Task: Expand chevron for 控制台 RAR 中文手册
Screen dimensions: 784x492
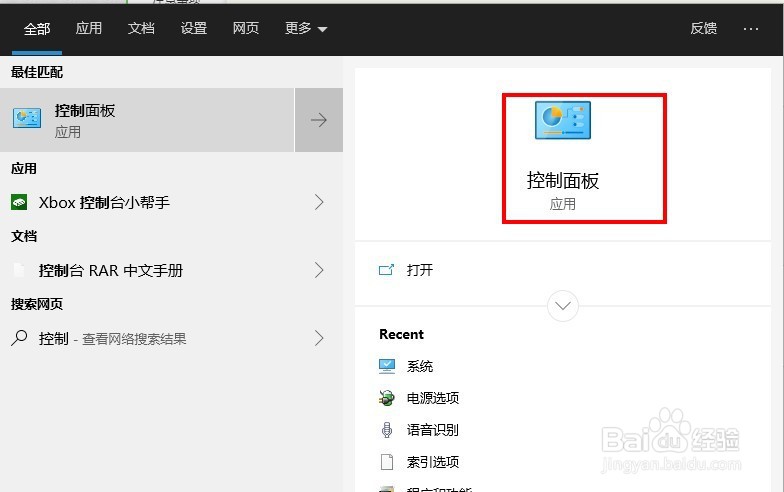Action: pos(319,270)
